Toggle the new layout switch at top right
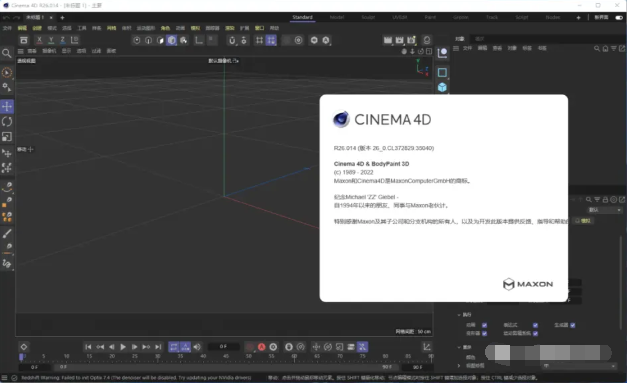The width and height of the screenshot is (628, 383). pyautogui.click(x=619, y=18)
